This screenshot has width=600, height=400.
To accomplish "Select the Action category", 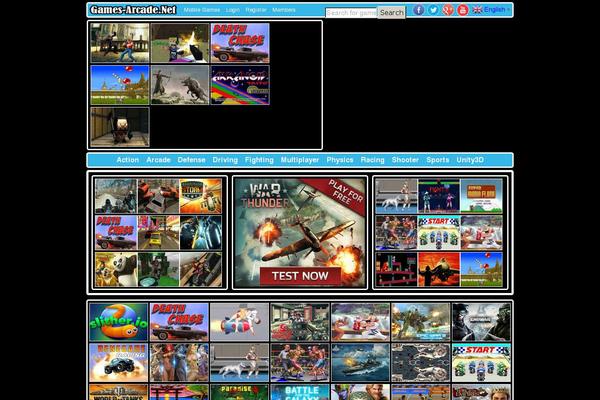I will pos(127,160).
